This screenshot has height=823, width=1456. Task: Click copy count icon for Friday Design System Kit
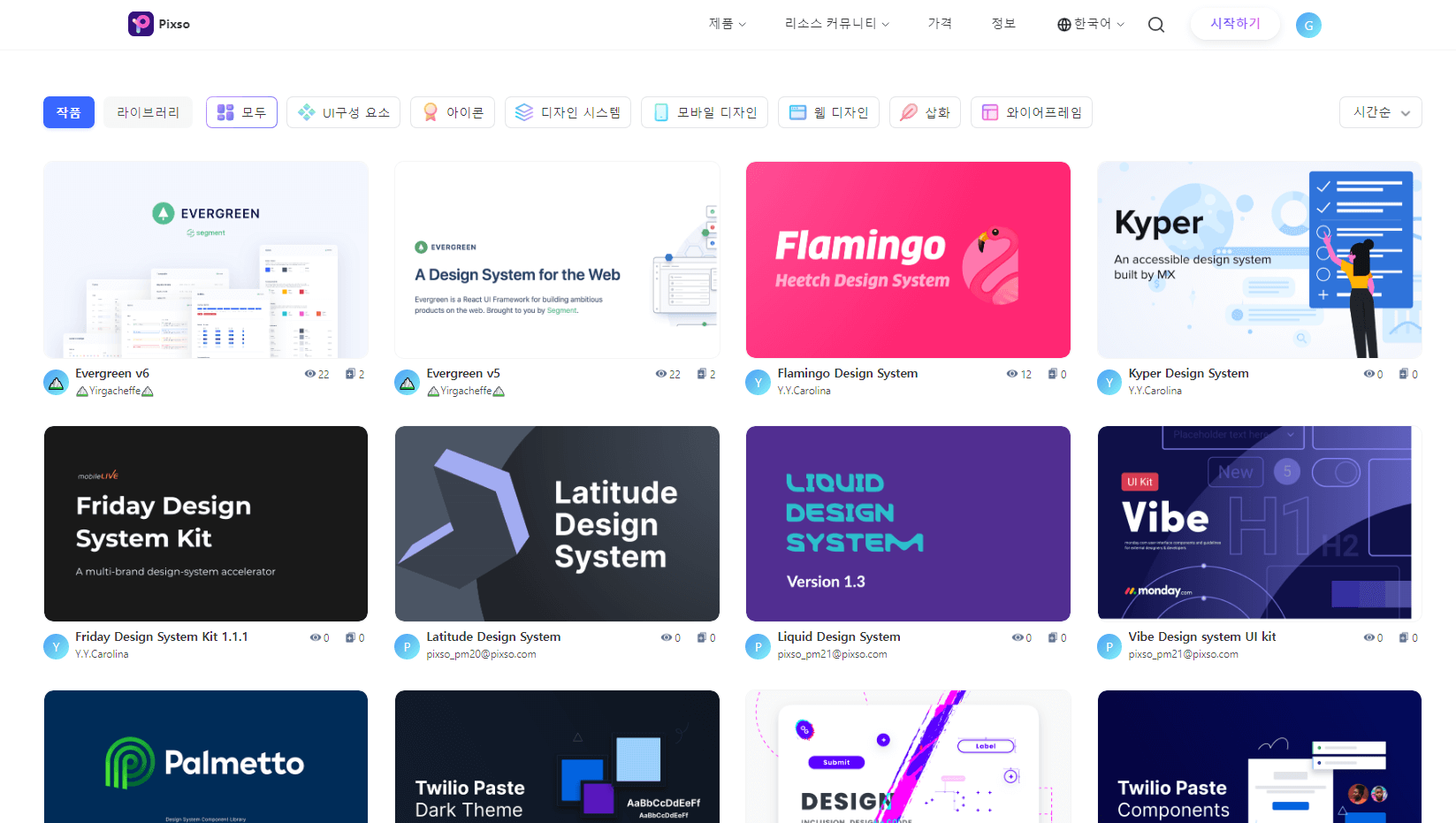point(350,637)
